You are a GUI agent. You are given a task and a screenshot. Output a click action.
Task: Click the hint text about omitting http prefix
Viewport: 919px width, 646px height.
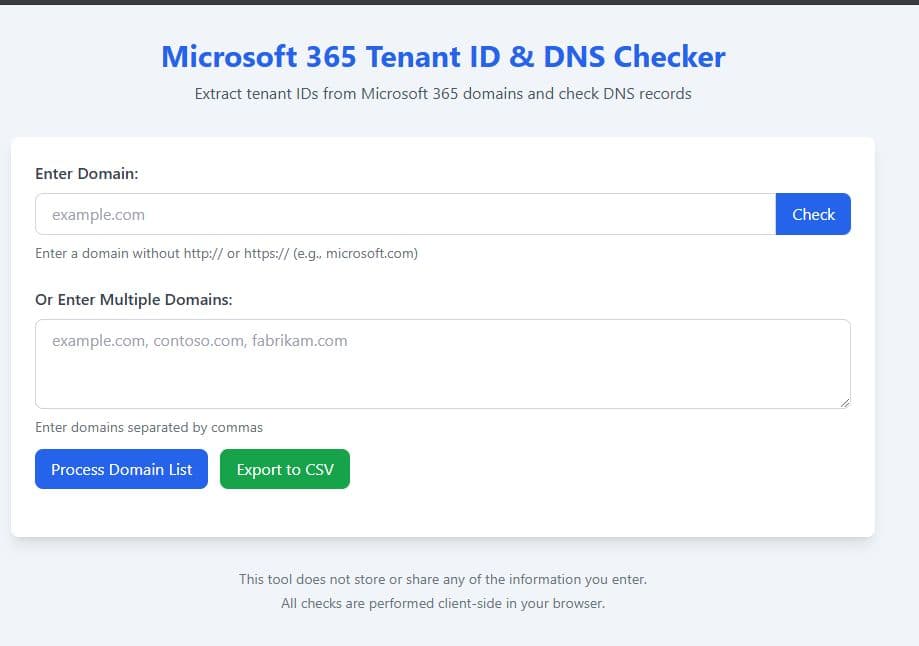click(226, 253)
